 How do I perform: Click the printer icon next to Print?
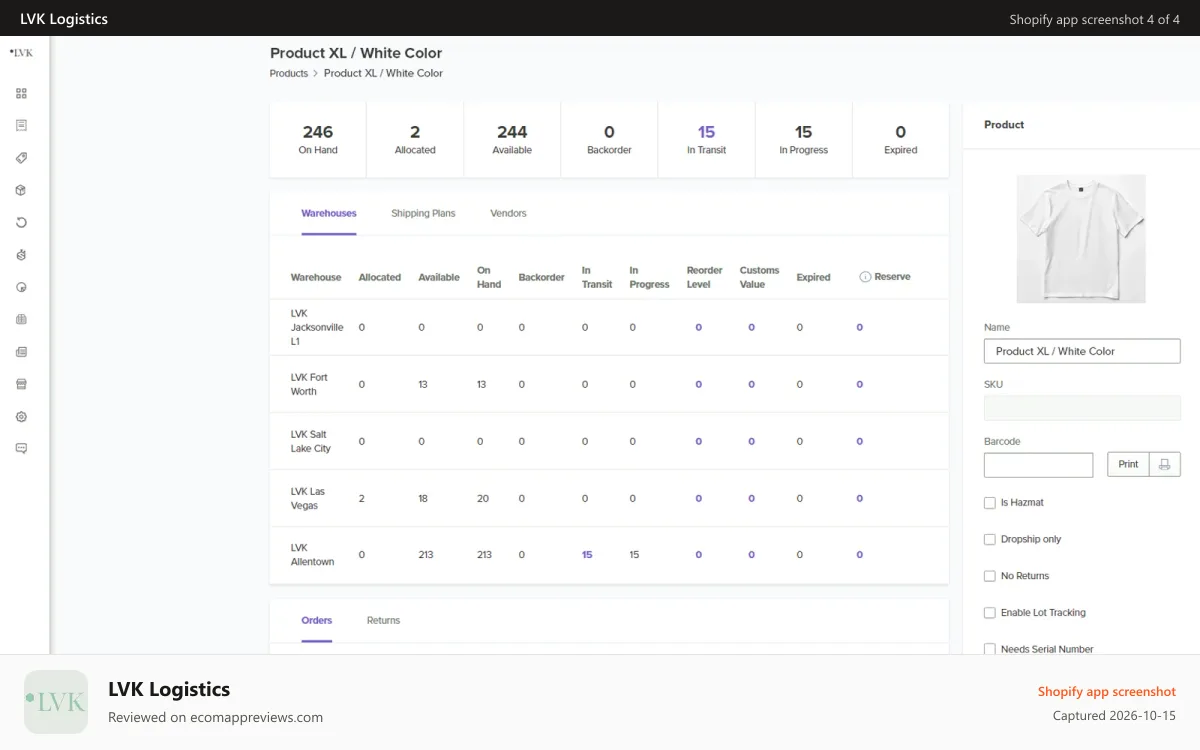[x=1164, y=464]
